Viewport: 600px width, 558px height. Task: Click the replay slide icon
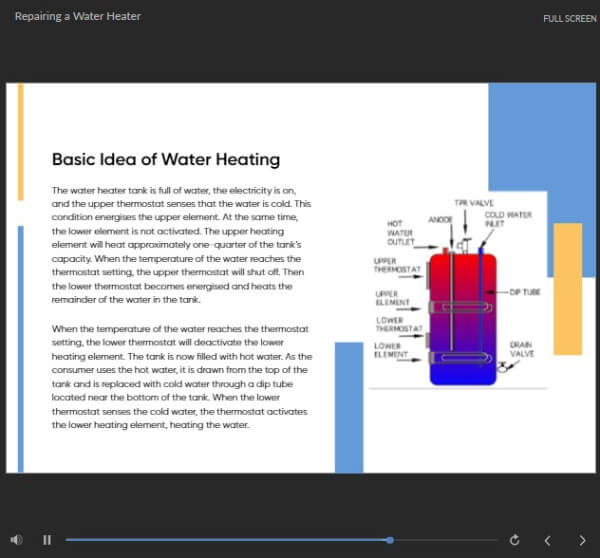[514, 540]
